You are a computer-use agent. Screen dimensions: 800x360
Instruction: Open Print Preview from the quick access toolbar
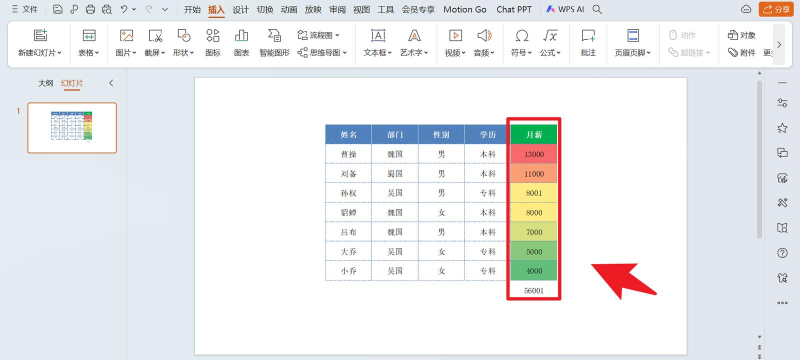click(107, 9)
